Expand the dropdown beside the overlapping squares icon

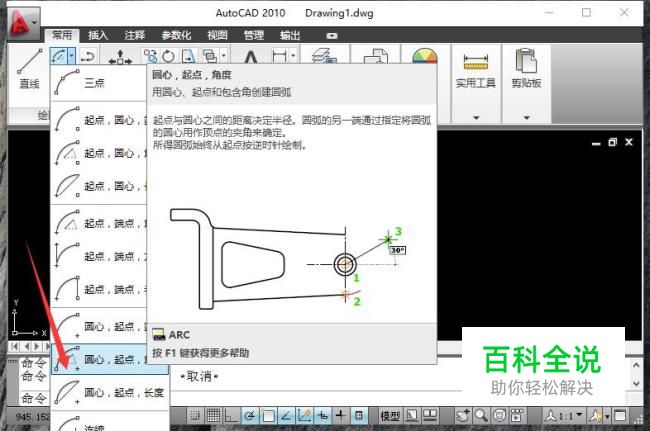(x=223, y=56)
